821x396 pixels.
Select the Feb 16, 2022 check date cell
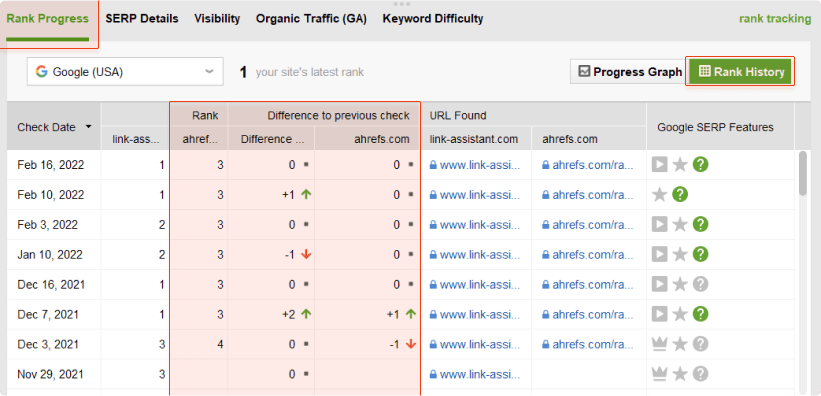click(54, 165)
